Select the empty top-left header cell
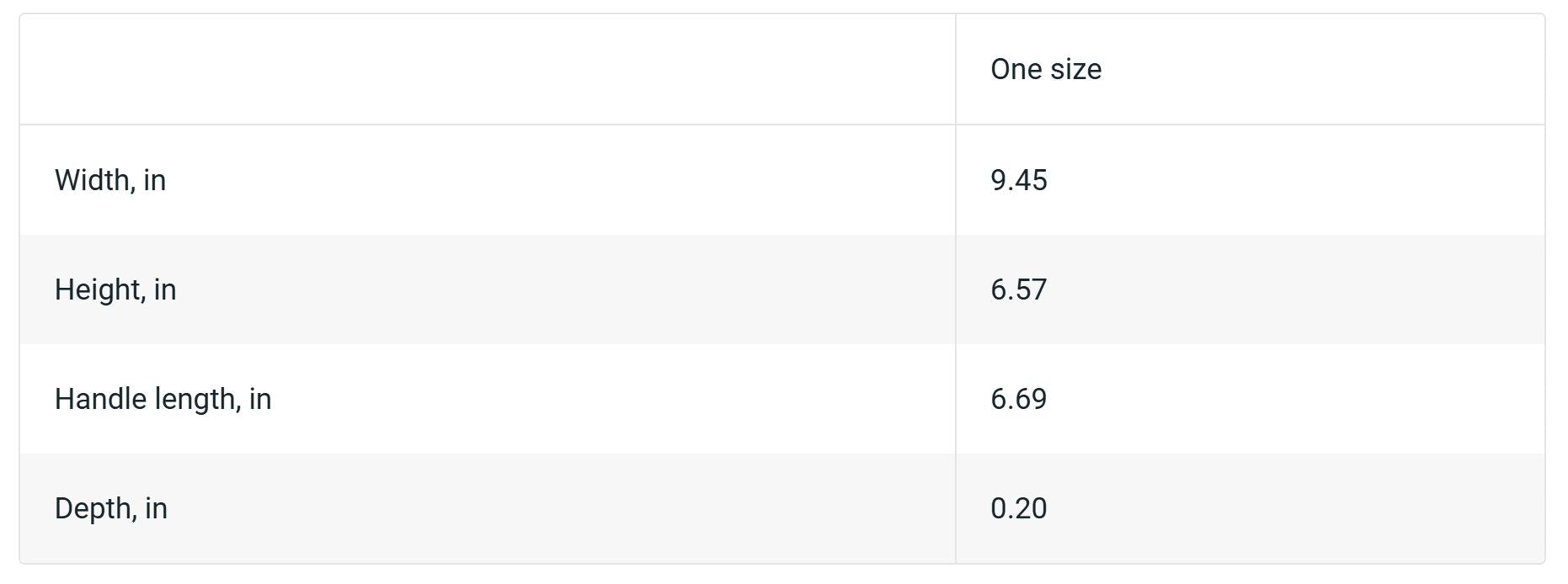The image size is (1568, 584). pyautogui.click(x=487, y=69)
